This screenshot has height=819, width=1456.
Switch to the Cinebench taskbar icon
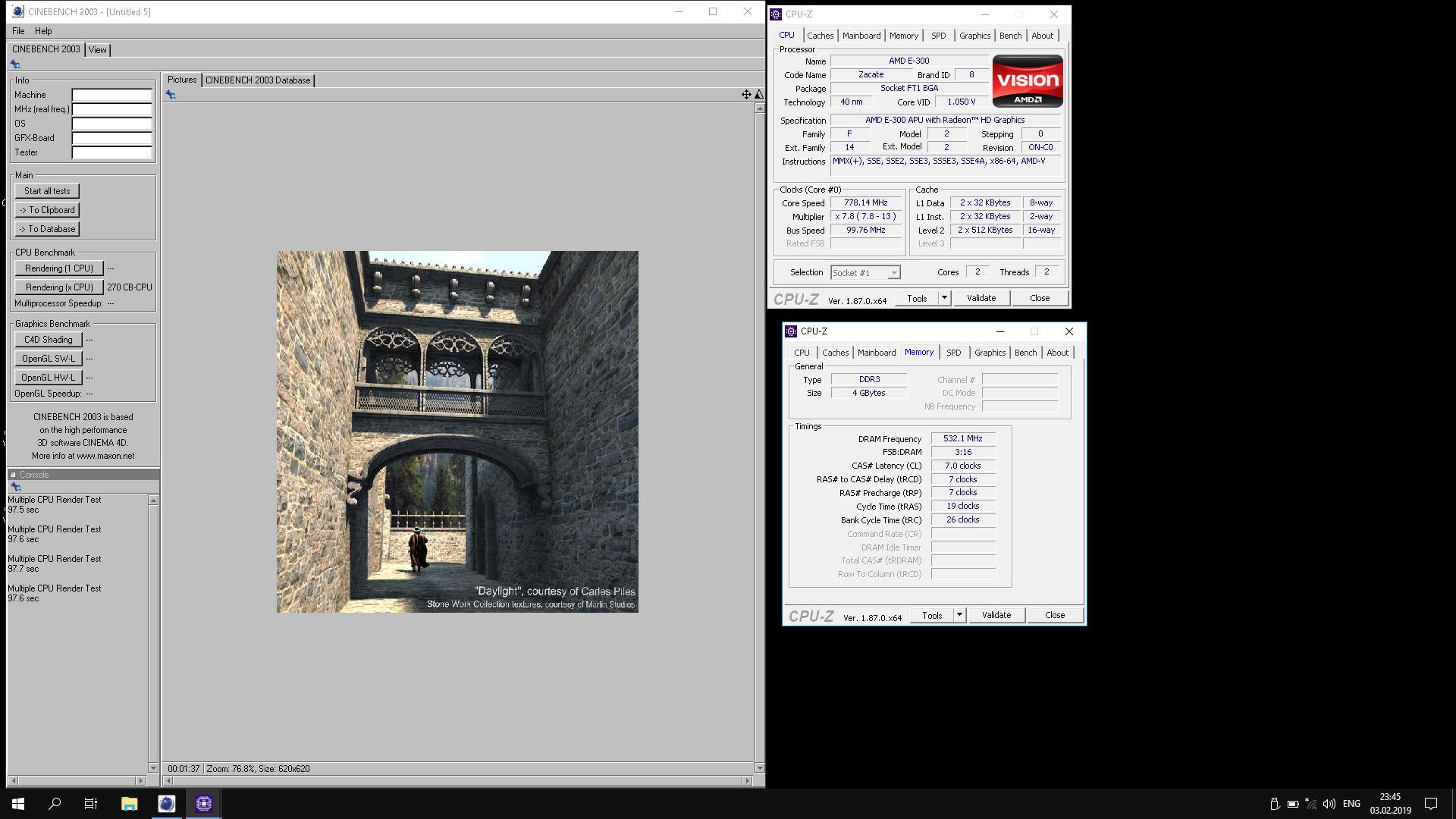pos(166,804)
